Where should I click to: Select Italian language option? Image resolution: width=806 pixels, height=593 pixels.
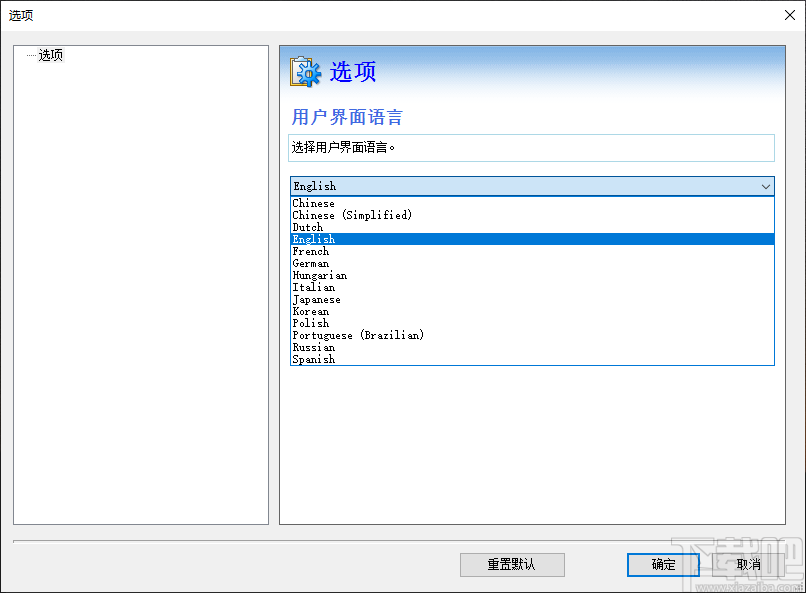point(532,287)
